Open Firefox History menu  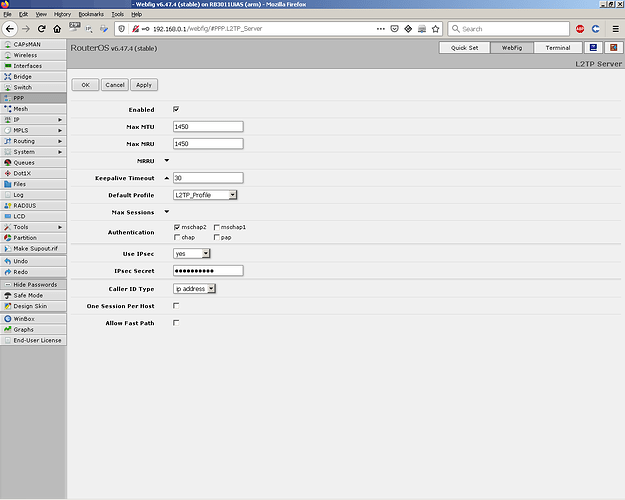(x=62, y=14)
